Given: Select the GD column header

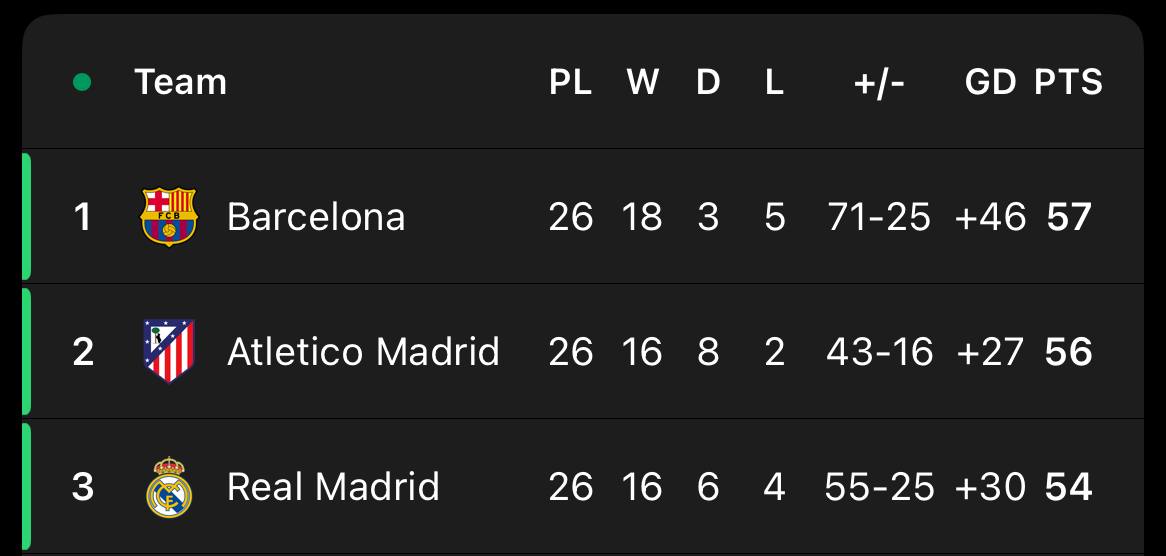Looking at the screenshot, I should tap(991, 82).
